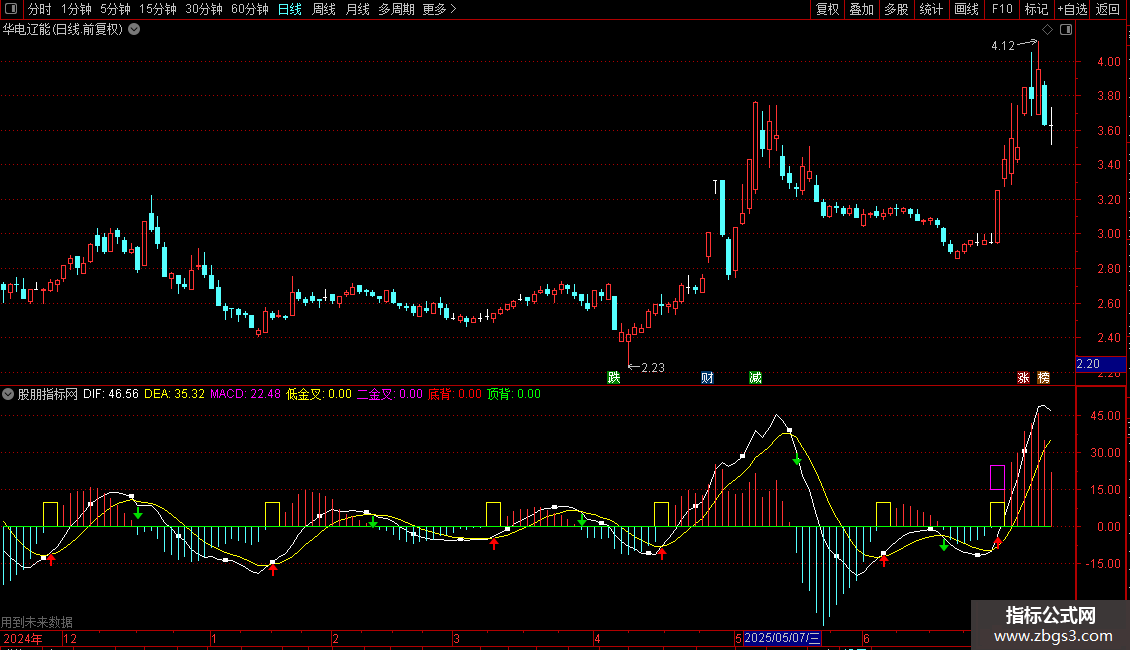1130x650 pixels.
Task: Click DIF: 46.56 value label
Action: pyautogui.click(x=111, y=394)
